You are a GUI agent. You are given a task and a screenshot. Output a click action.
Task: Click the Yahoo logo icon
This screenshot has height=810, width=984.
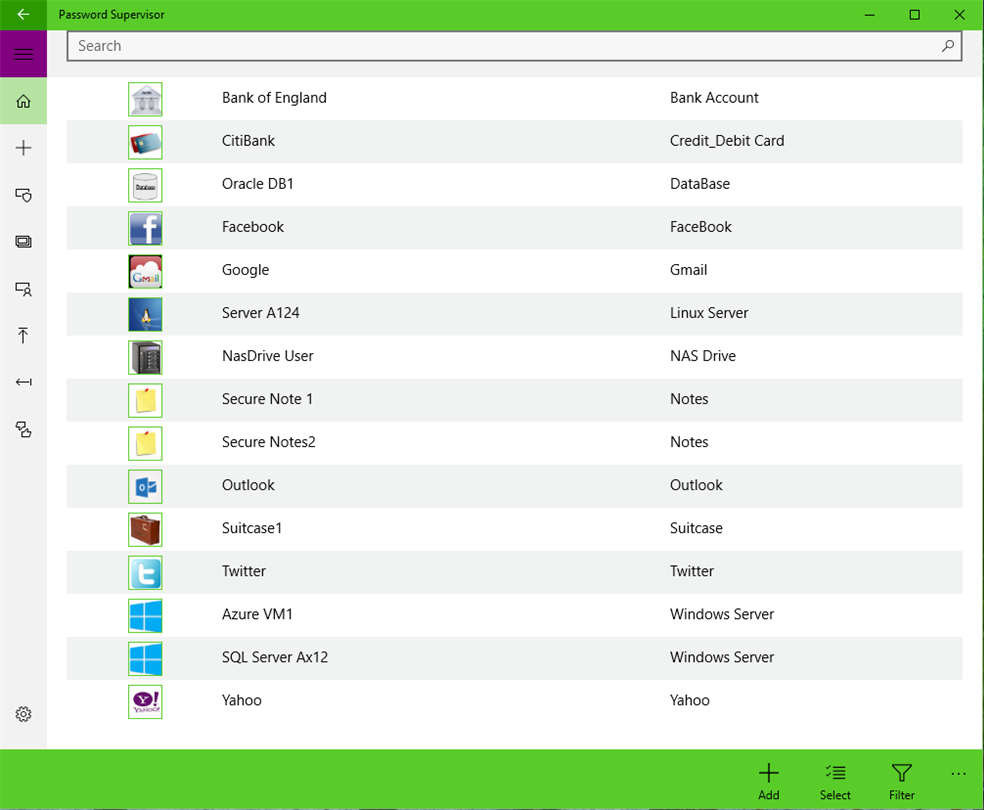(145, 702)
